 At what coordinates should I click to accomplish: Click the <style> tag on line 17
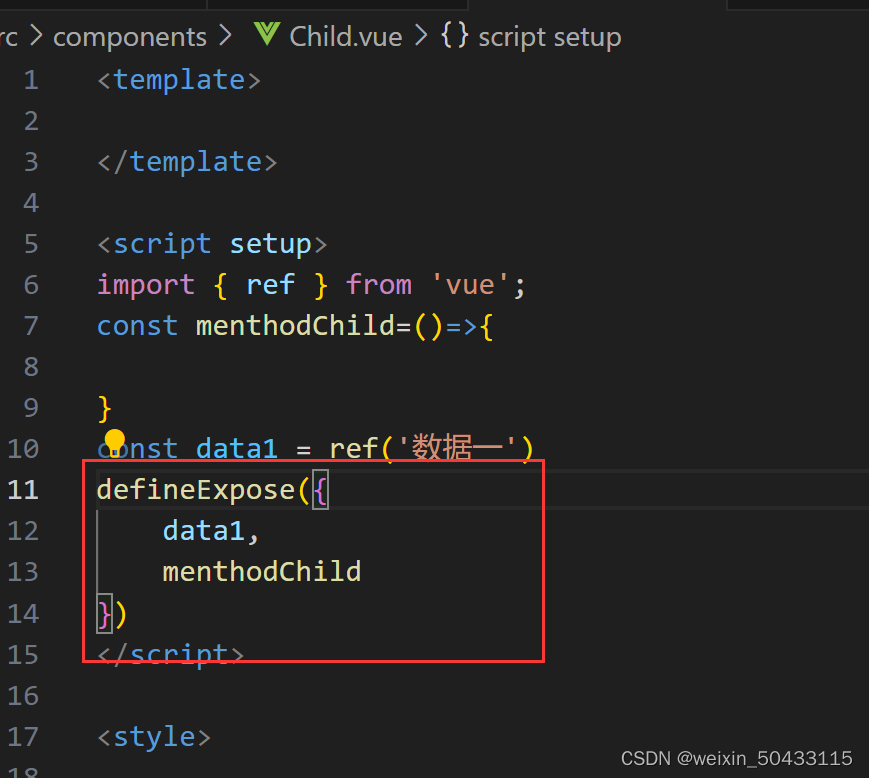(x=154, y=737)
